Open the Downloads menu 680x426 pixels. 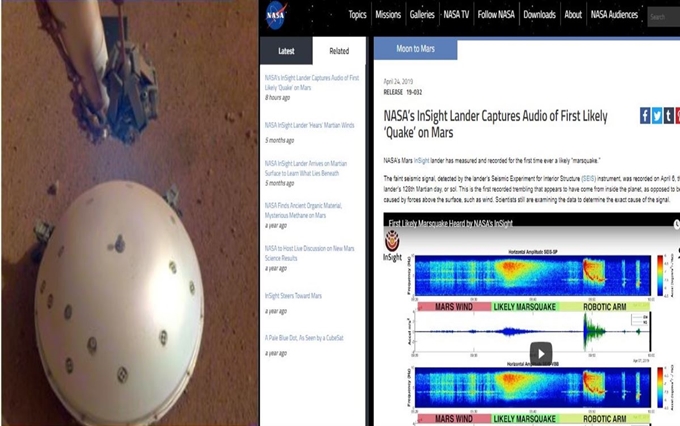(539, 15)
